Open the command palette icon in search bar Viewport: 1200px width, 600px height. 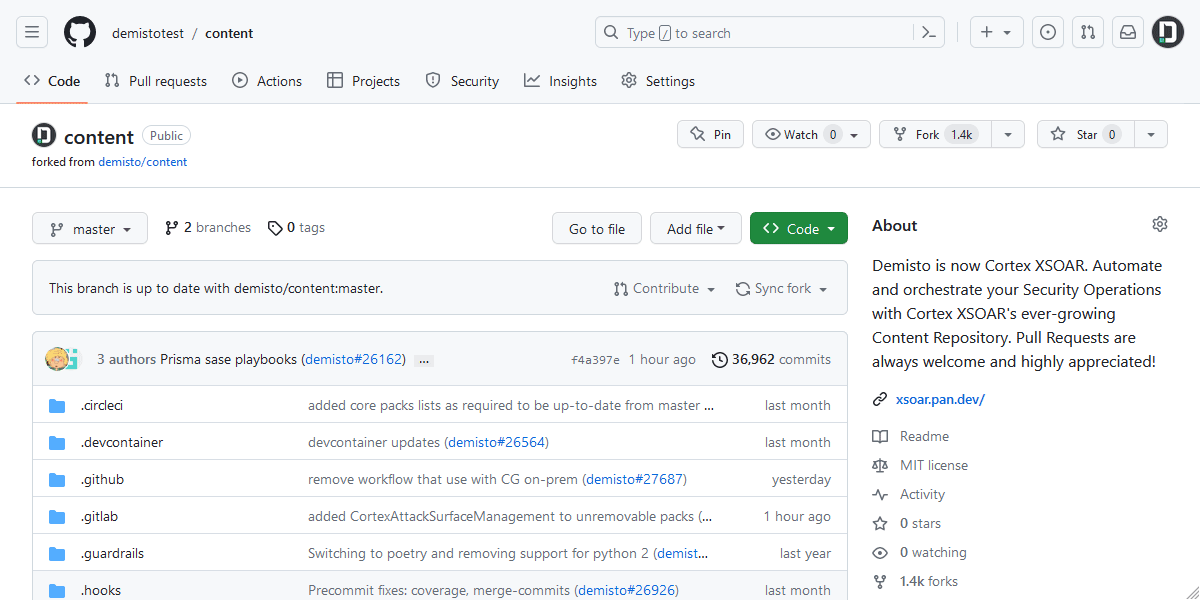click(x=929, y=33)
